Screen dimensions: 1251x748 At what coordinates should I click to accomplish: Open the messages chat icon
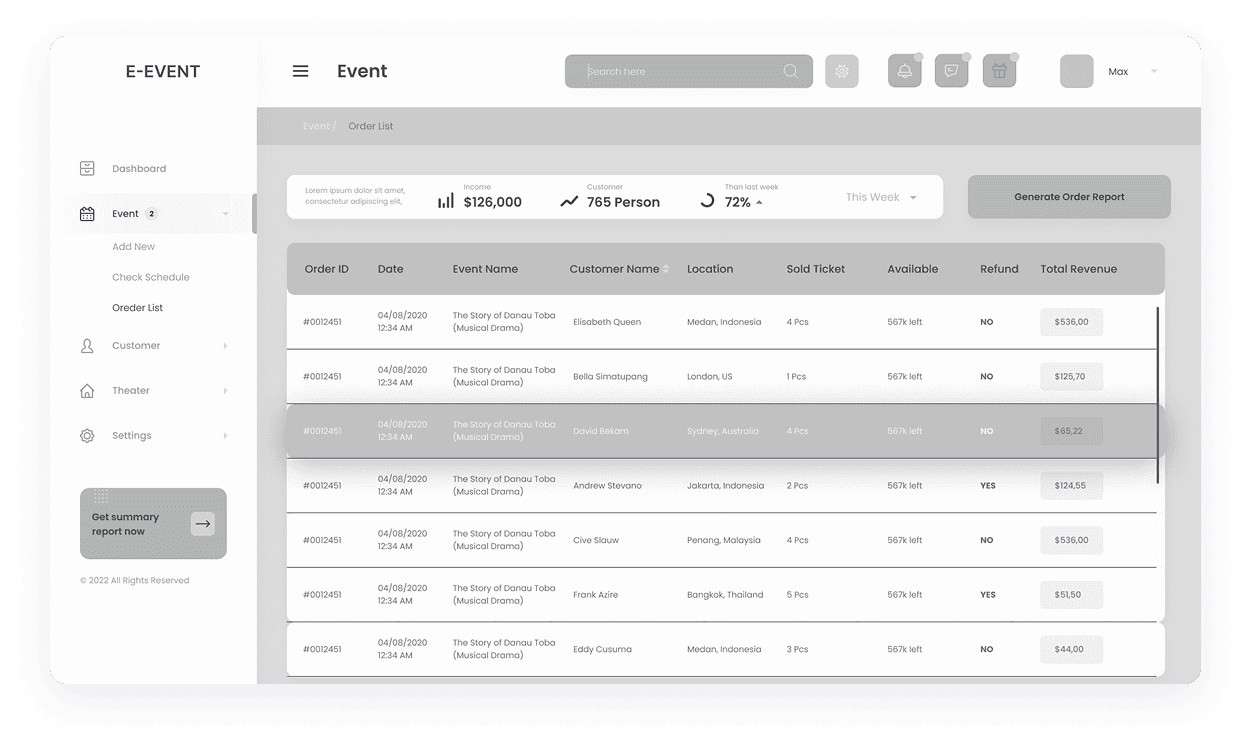pos(951,71)
